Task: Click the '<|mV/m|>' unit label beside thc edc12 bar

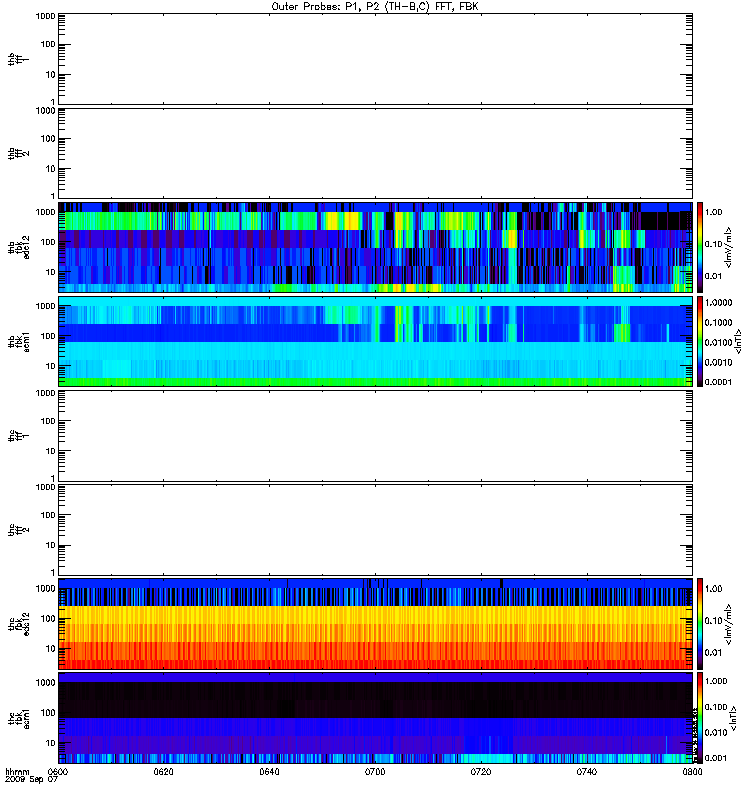Action: click(x=729, y=624)
